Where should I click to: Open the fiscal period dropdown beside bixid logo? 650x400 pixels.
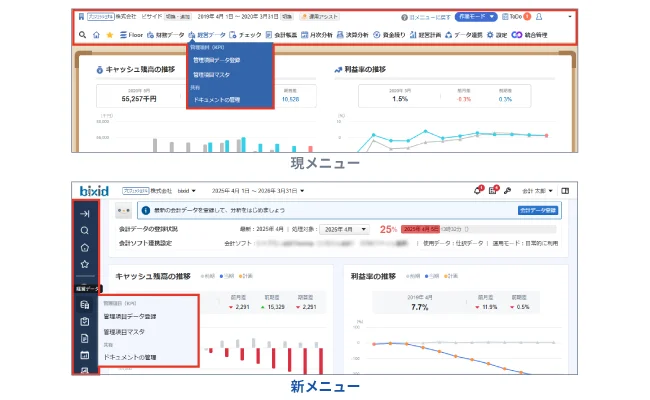tap(258, 191)
